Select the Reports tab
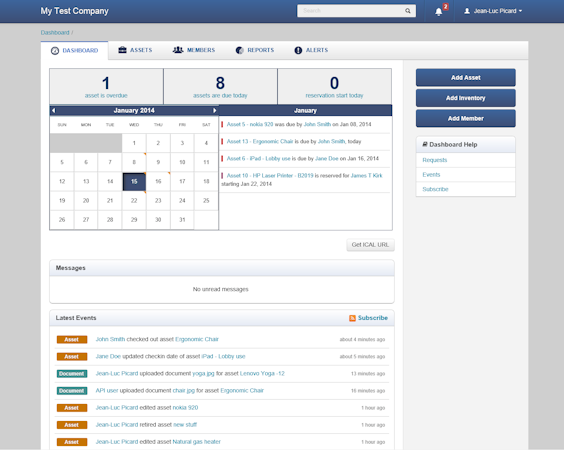 tap(255, 50)
